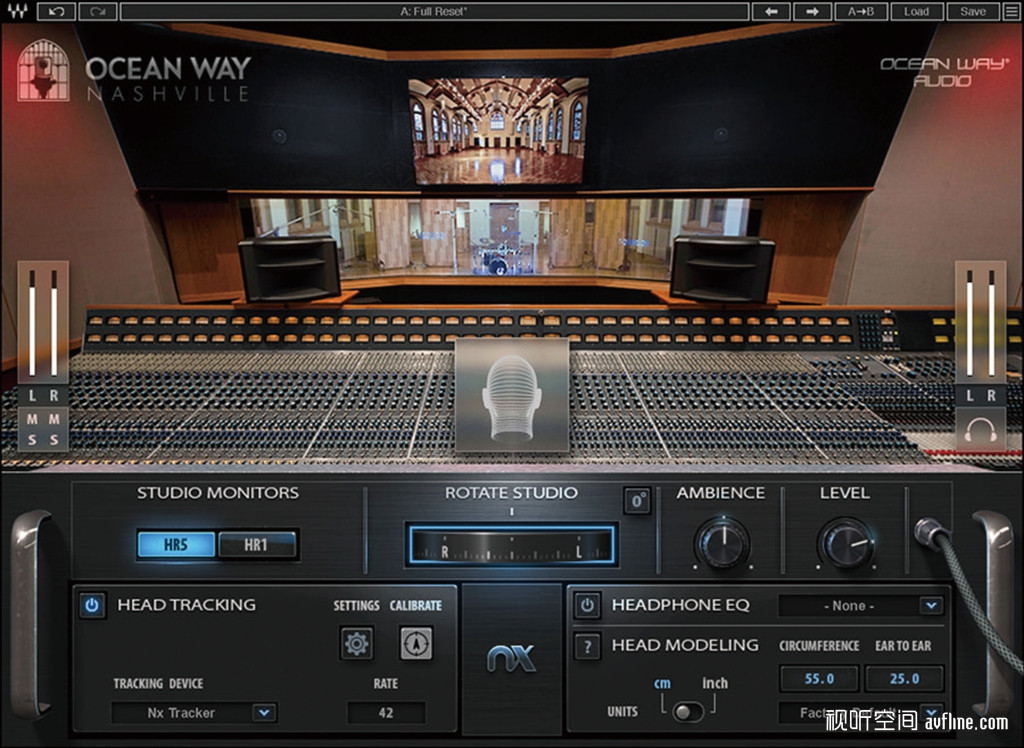The width and height of the screenshot is (1024, 748).
Task: Reset studio rotation to 0 degrees
Action: pos(637,501)
